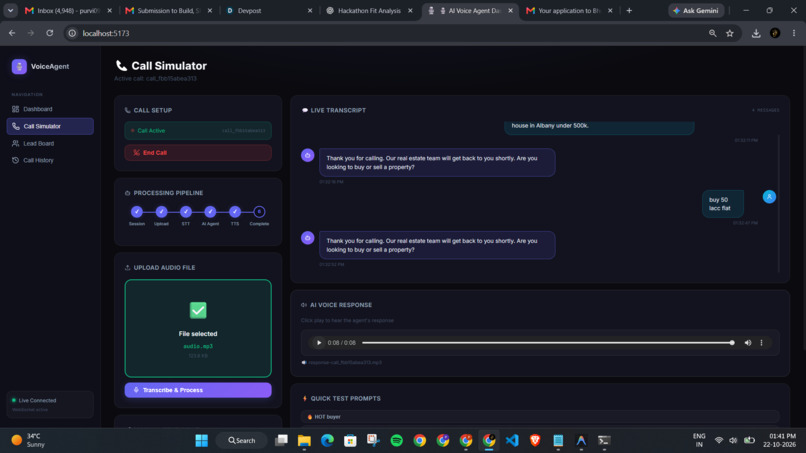Click the AI Agent pipeline step
Image resolution: width=806 pixels, height=453 pixels.
pos(210,212)
